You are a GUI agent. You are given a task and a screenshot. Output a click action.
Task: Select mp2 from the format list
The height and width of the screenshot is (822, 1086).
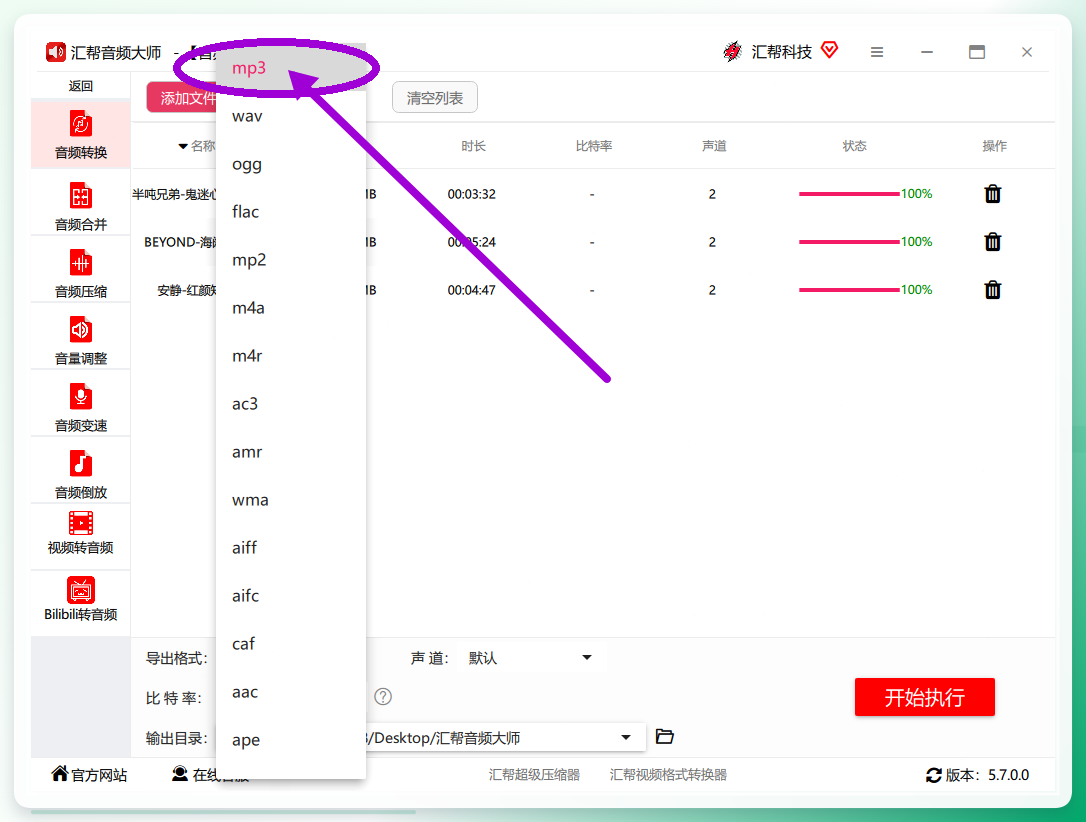291,260
